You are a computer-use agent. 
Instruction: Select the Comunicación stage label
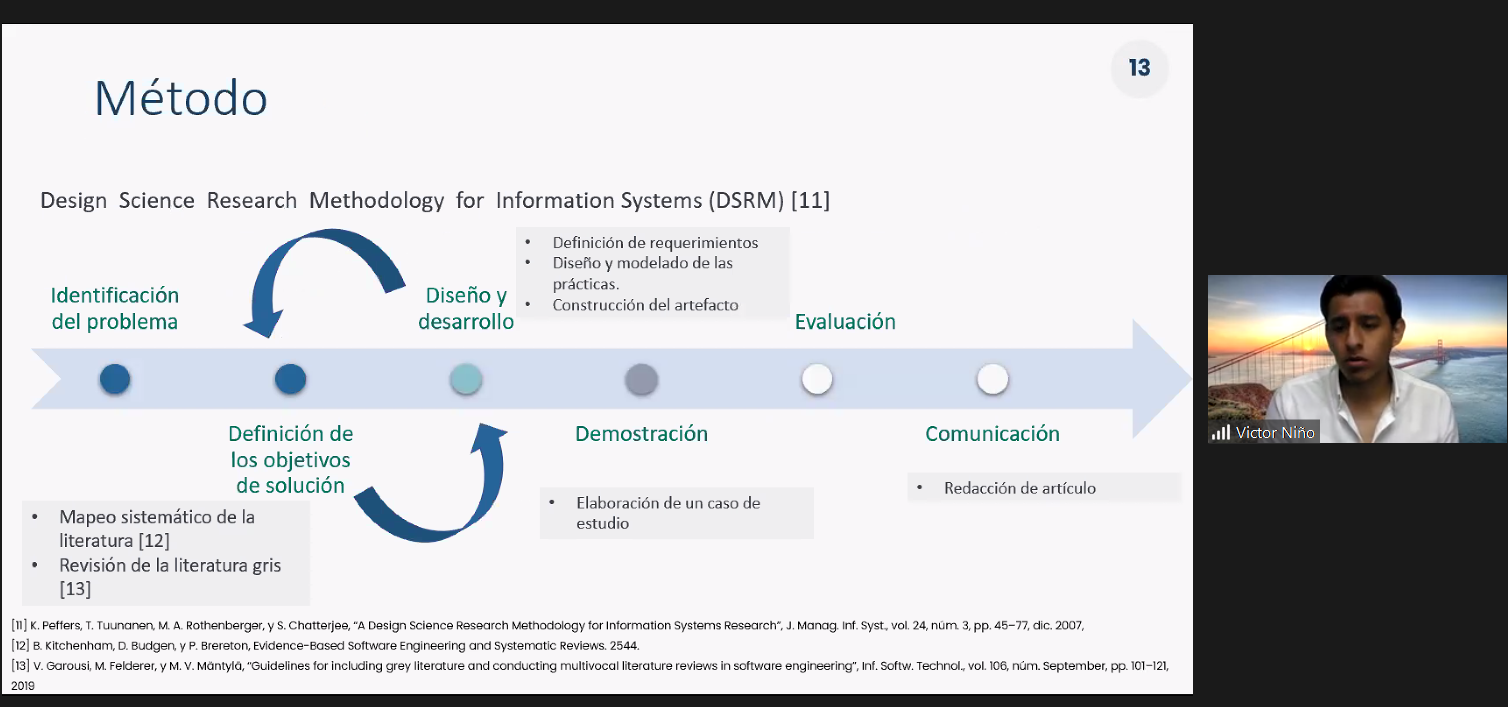(x=992, y=433)
